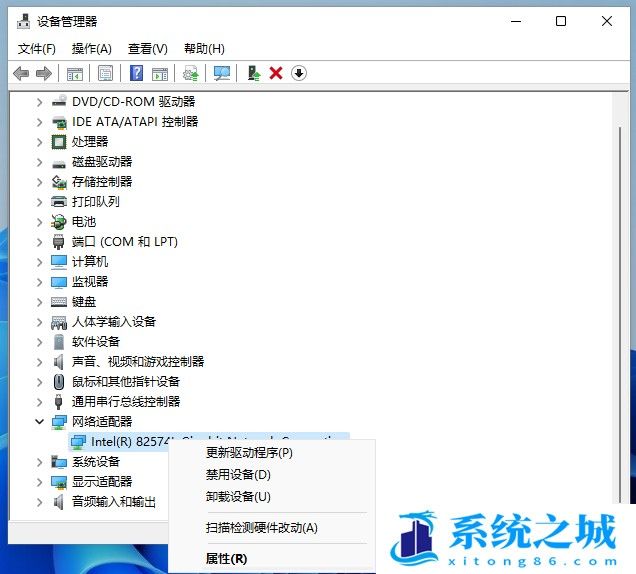Select the 通用串行总线控制器 text
636x574 pixels.
(126, 402)
